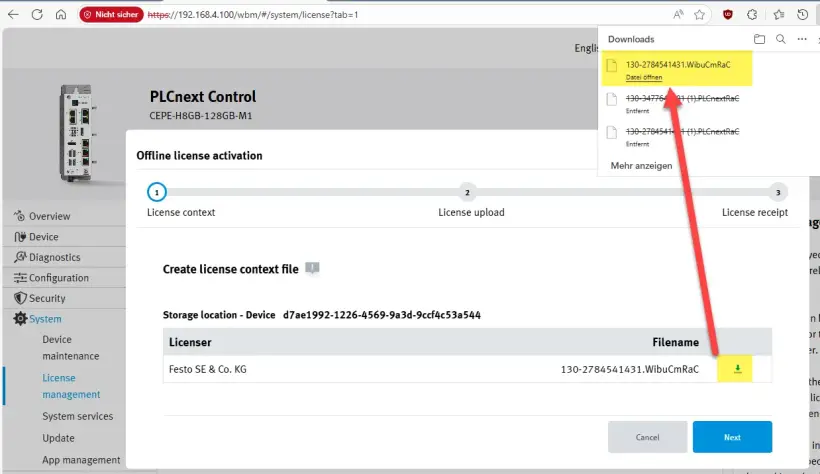Viewport: 820px width, 474px height.
Task: Click the Diagnostics icon in sidebar
Action: pyautogui.click(x=20, y=257)
